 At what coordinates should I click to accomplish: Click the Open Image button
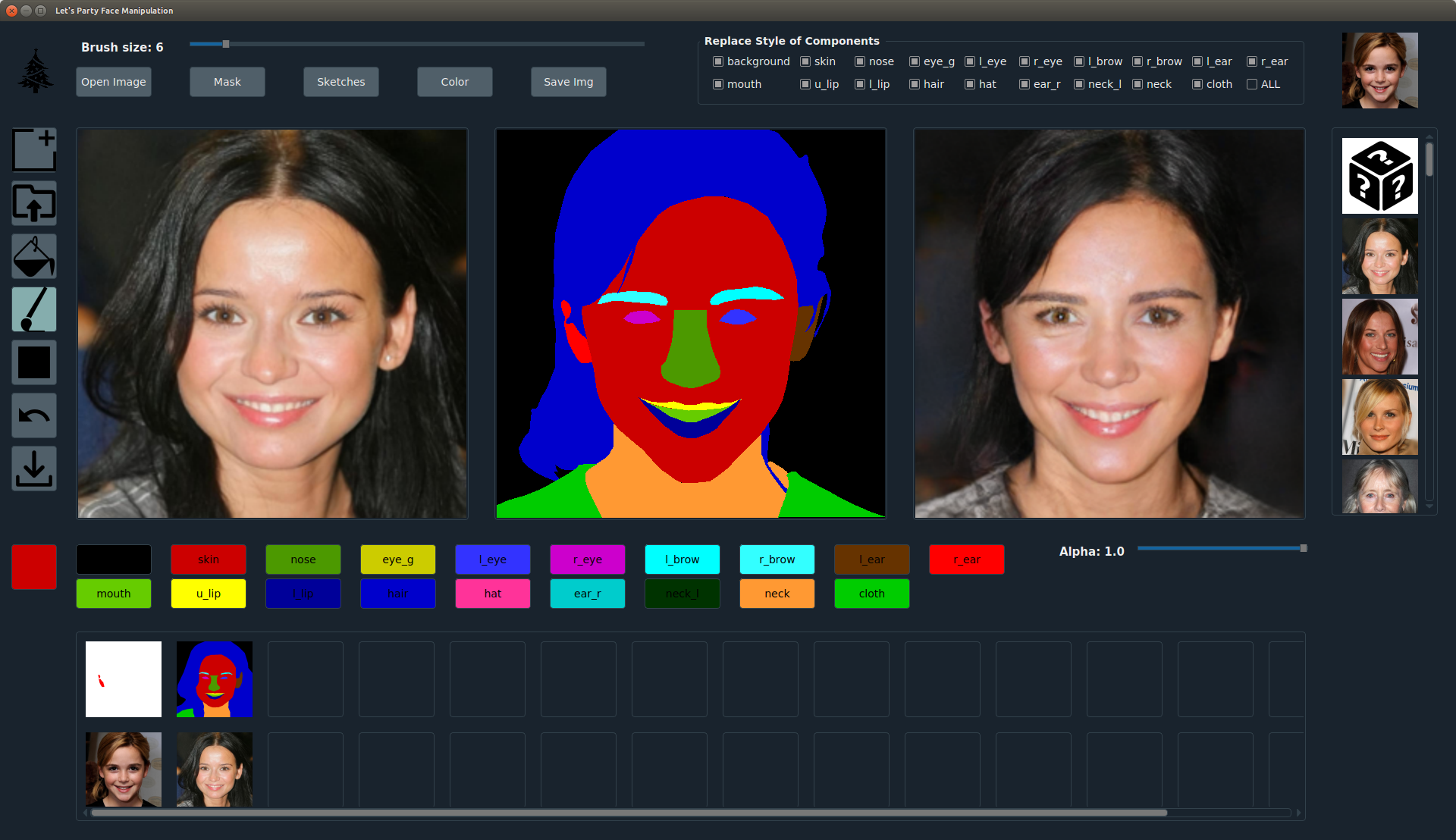[114, 82]
